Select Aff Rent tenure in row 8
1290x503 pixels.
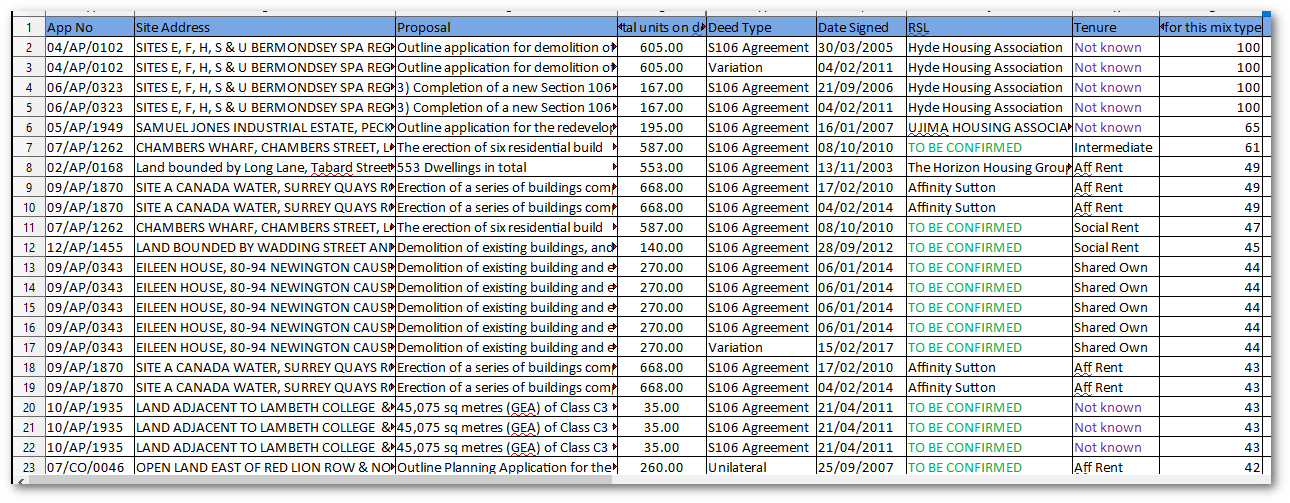click(1115, 168)
